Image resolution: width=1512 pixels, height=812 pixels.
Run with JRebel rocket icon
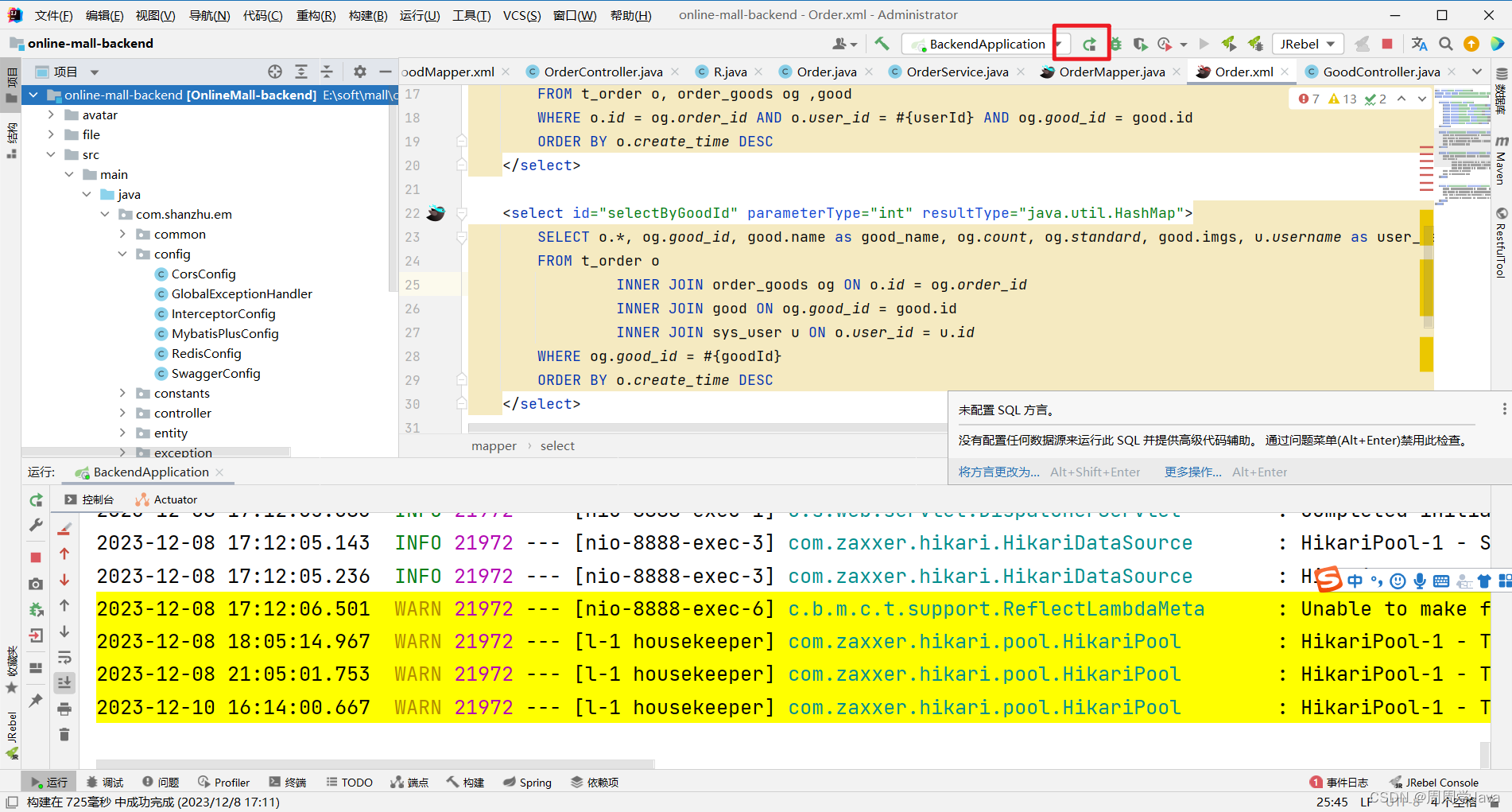pos(1229,44)
